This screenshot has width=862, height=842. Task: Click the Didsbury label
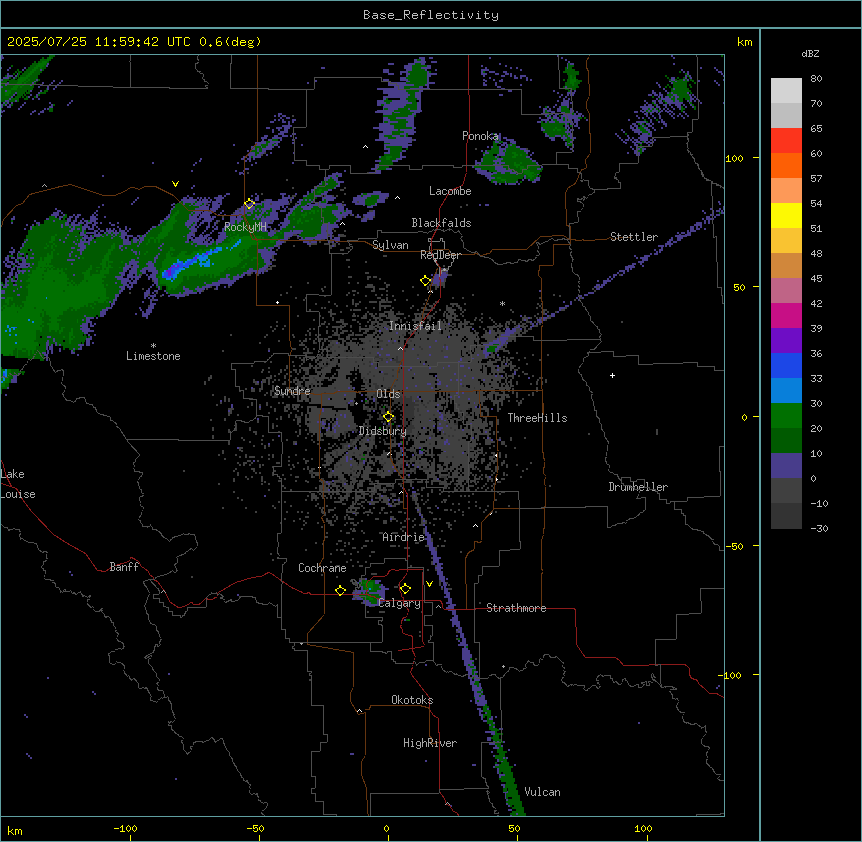pyautogui.click(x=383, y=431)
